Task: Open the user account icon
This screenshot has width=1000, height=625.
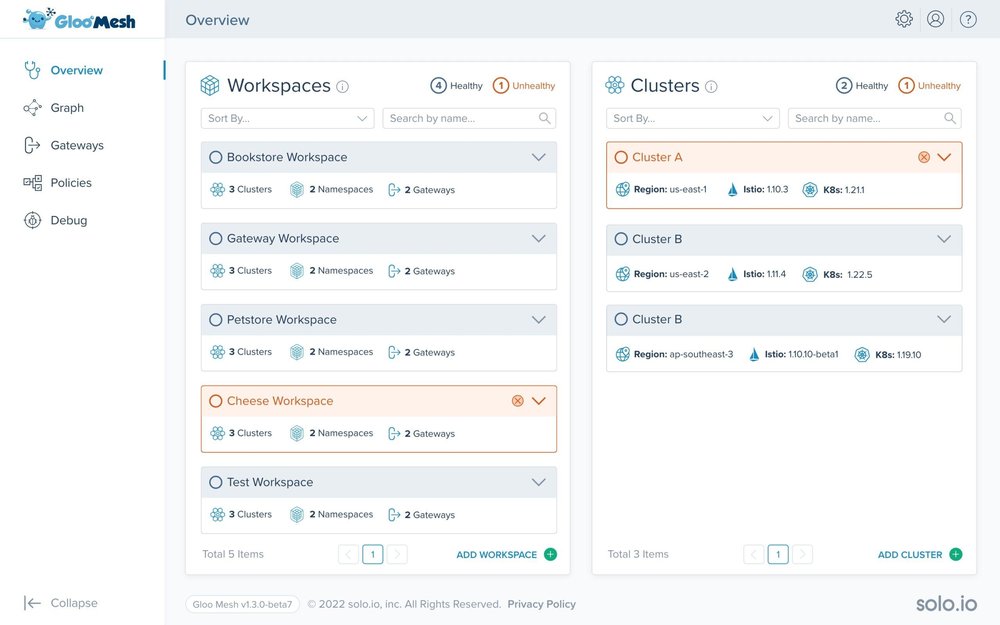Action: (x=936, y=19)
